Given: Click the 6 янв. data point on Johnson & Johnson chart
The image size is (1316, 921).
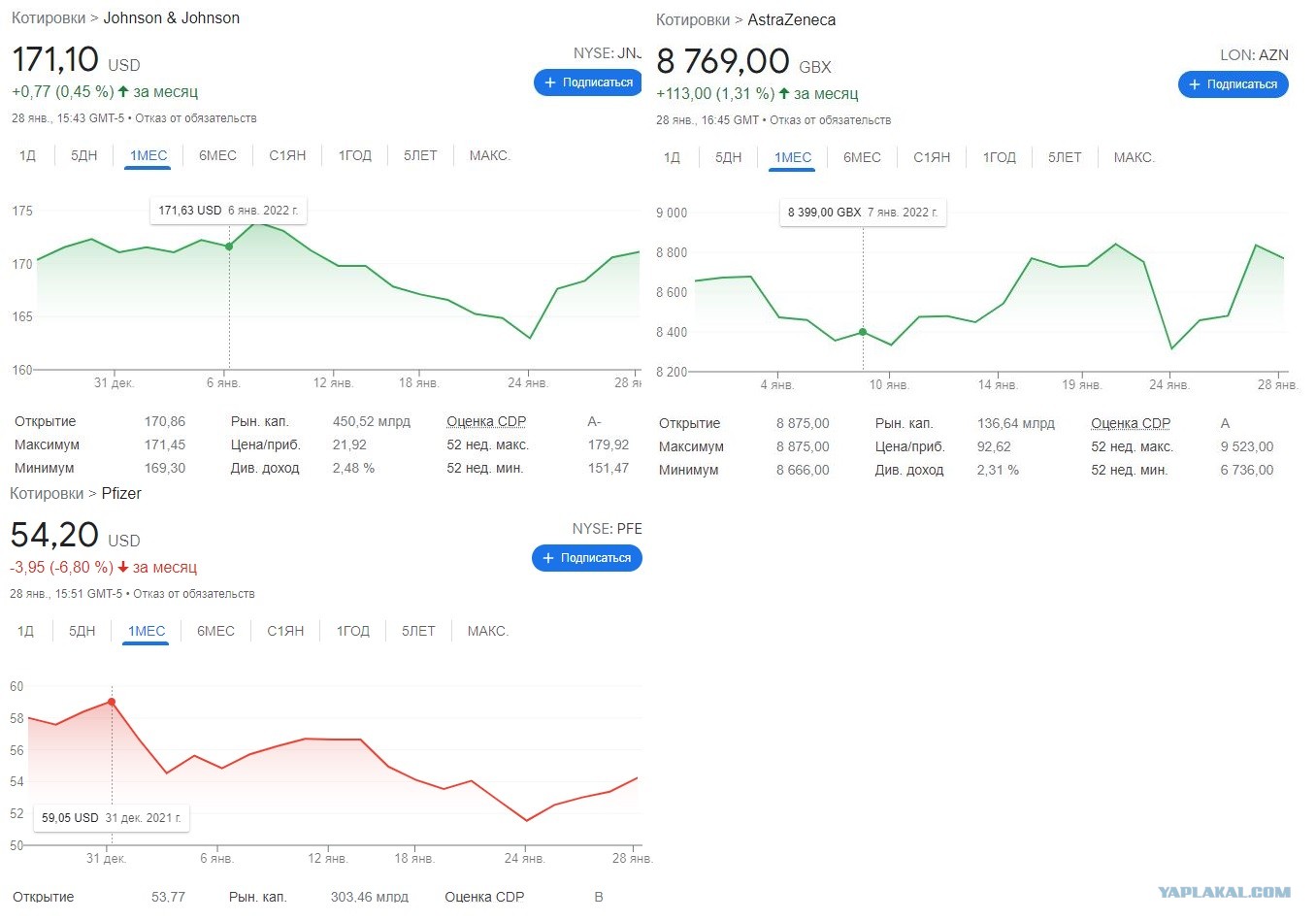Looking at the screenshot, I should [229, 247].
